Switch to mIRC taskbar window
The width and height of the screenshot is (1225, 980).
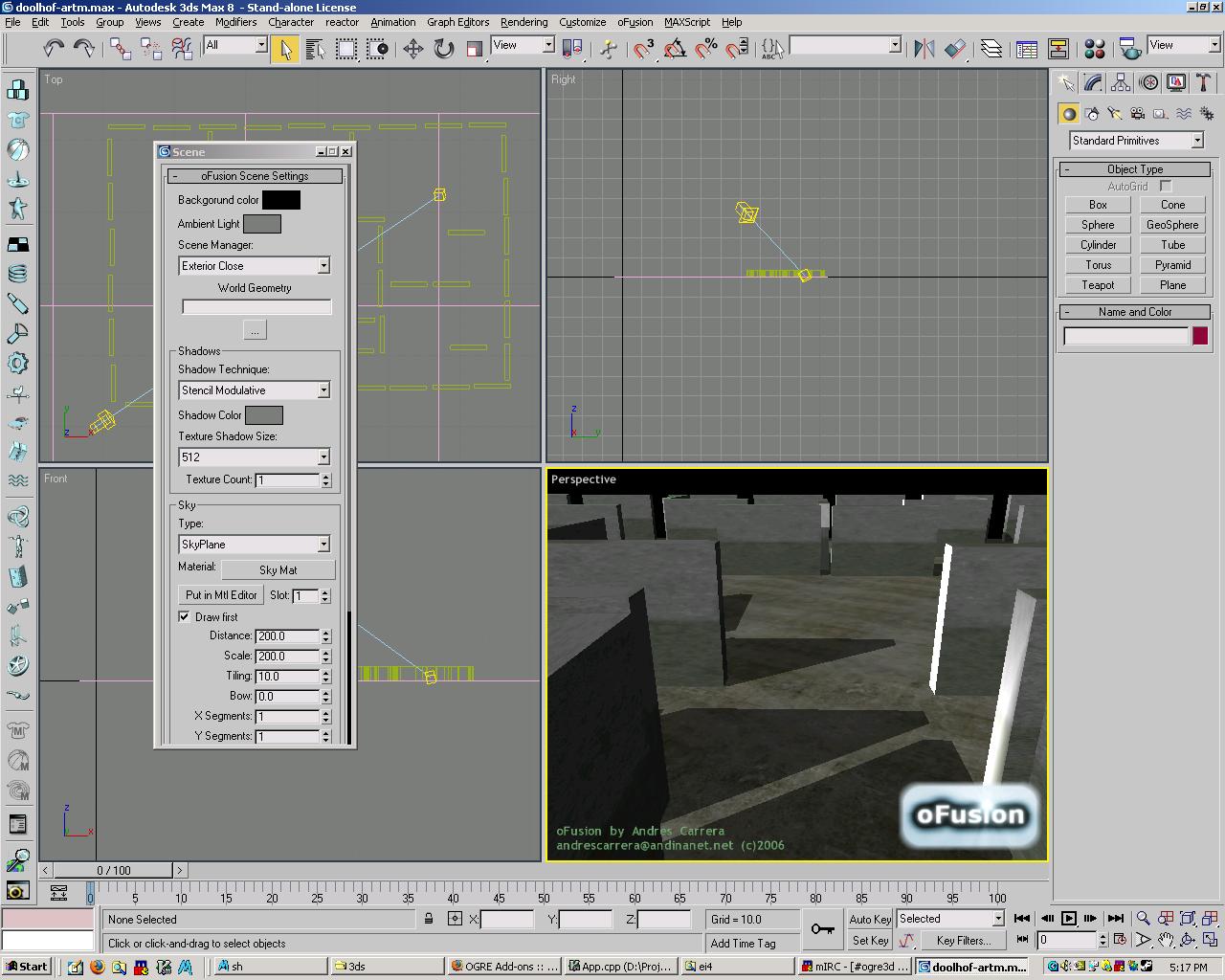[854, 967]
